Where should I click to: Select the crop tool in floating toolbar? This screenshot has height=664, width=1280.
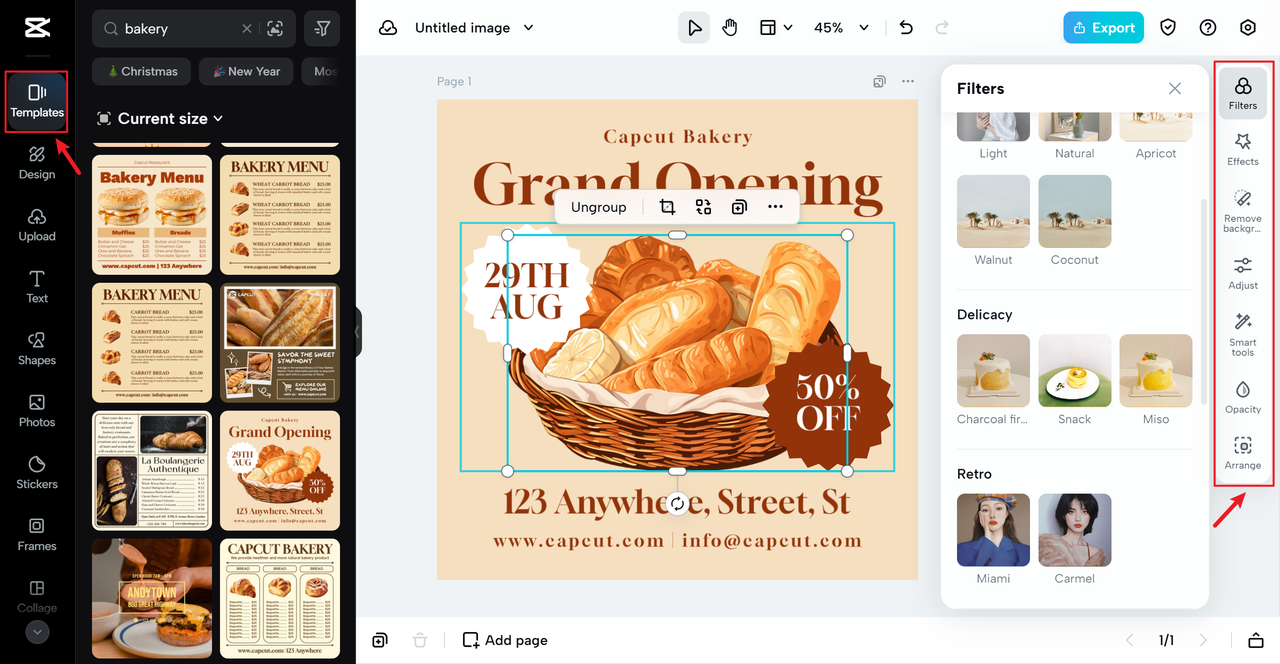point(667,207)
